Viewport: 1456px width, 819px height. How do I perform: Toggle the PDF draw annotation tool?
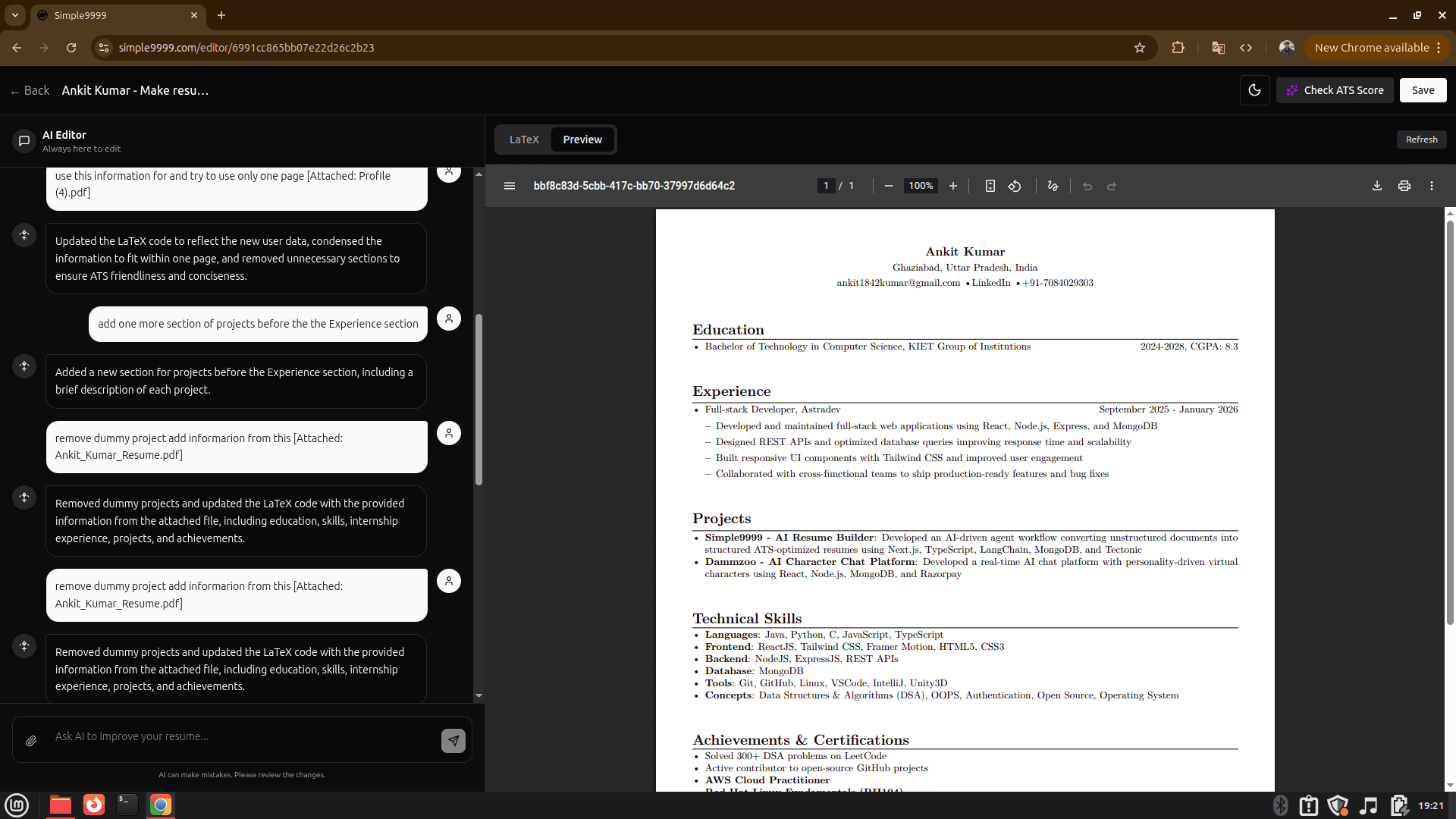1053,186
